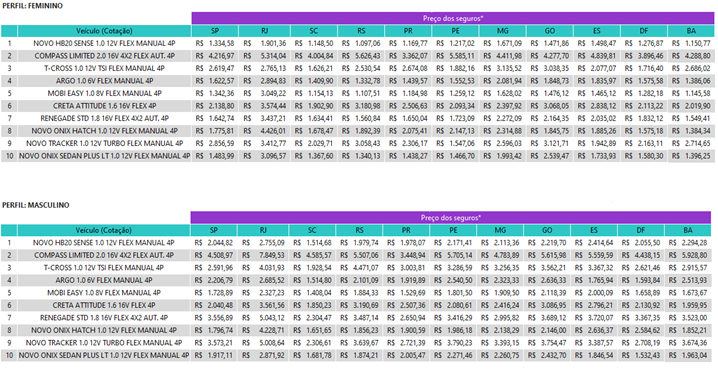Viewport: 718px width, 377px height.
Task: Click PERFIL: MASCULINO title text
Action: pyautogui.click(x=36, y=205)
